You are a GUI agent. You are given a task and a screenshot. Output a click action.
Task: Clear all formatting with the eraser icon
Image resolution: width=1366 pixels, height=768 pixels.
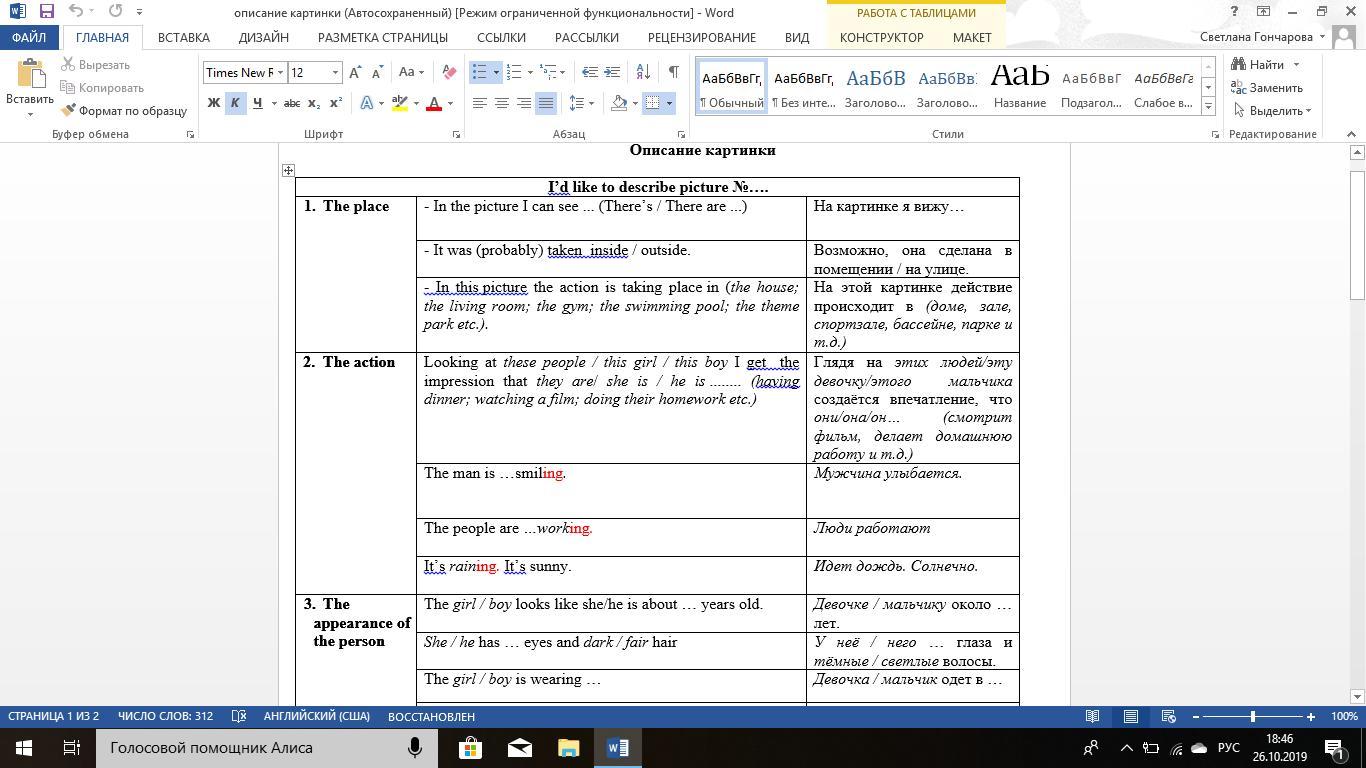(449, 72)
